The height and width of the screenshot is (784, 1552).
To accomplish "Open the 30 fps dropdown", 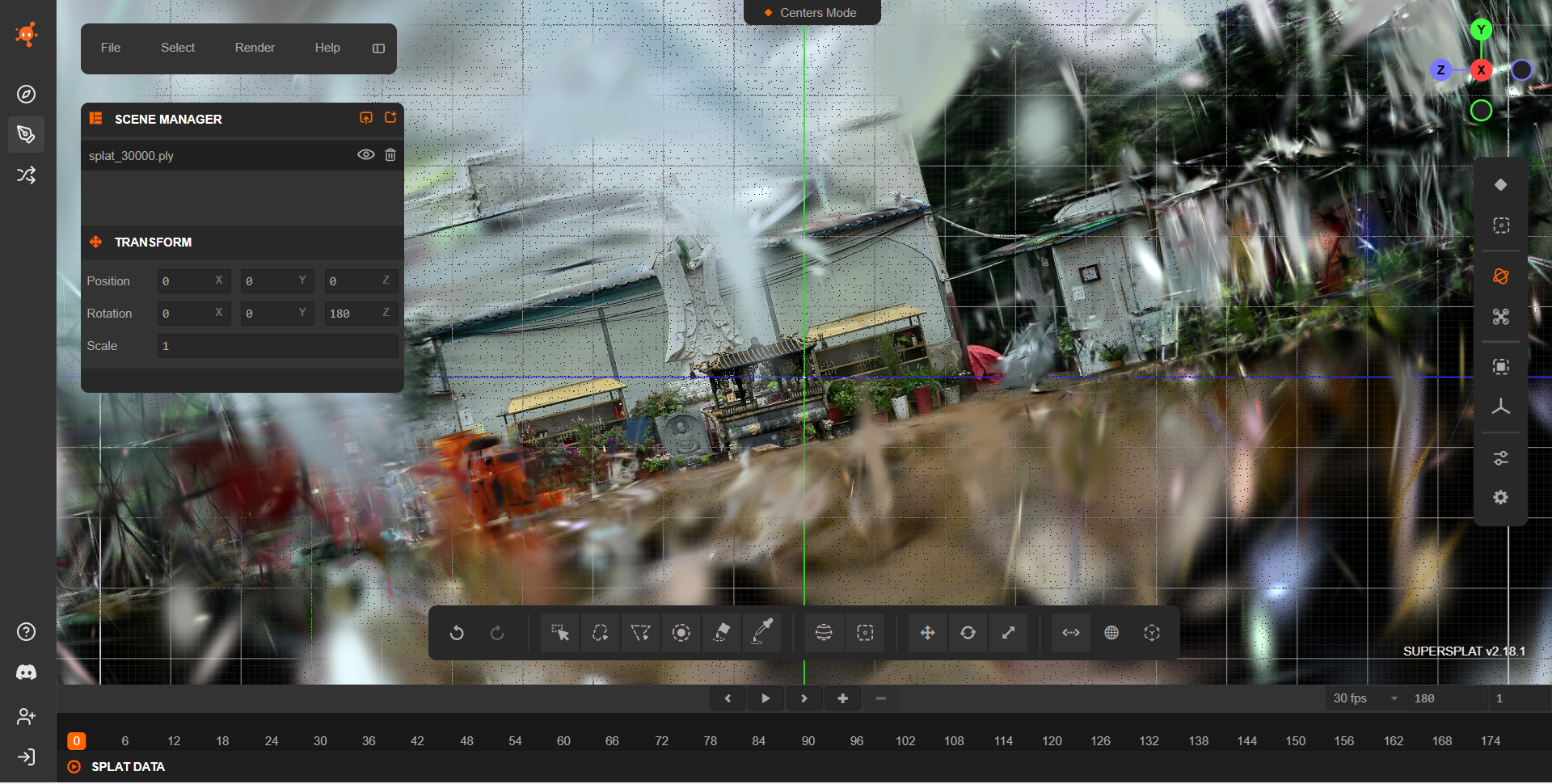I will click(x=1365, y=698).
